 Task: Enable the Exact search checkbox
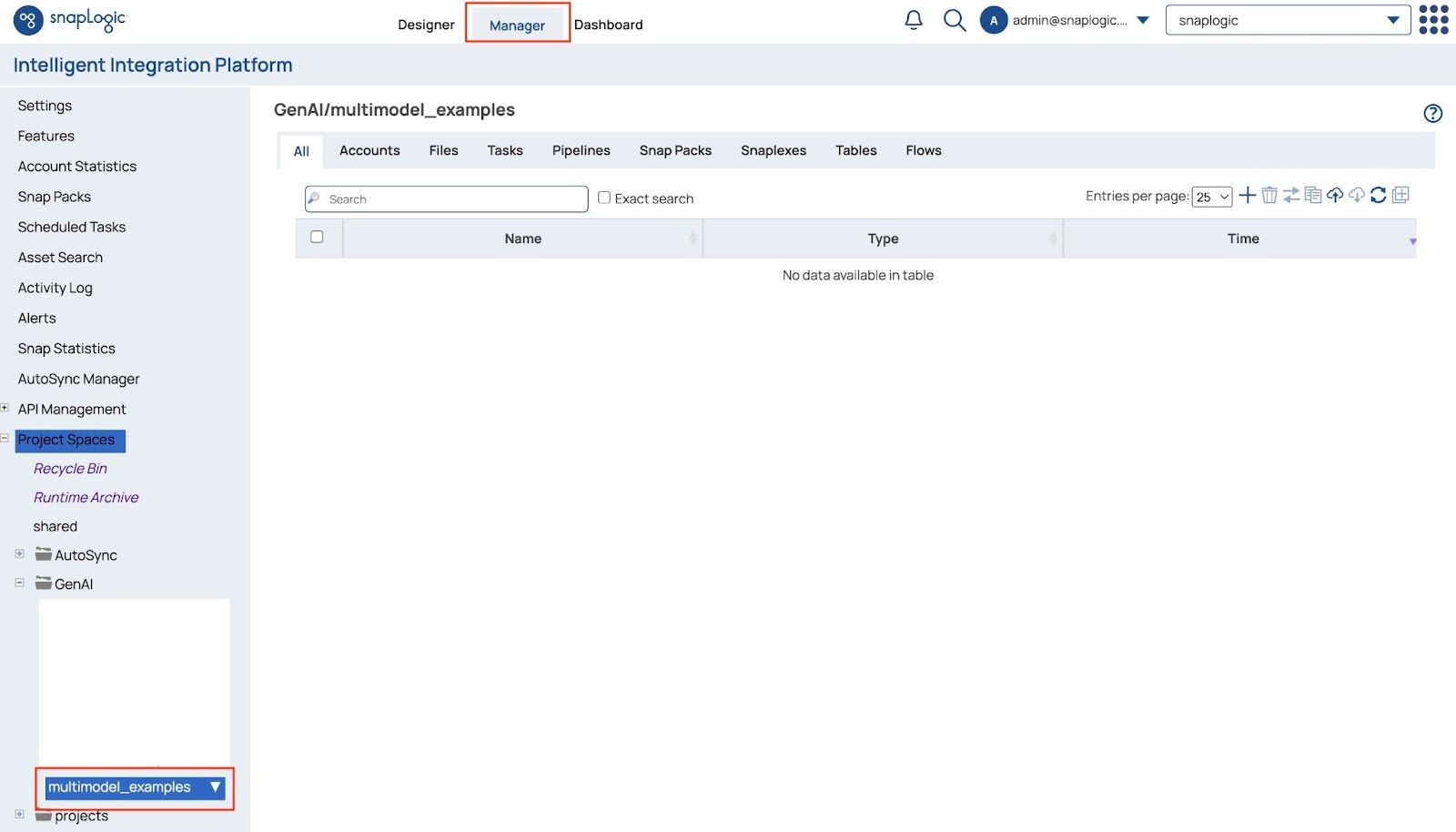[603, 198]
